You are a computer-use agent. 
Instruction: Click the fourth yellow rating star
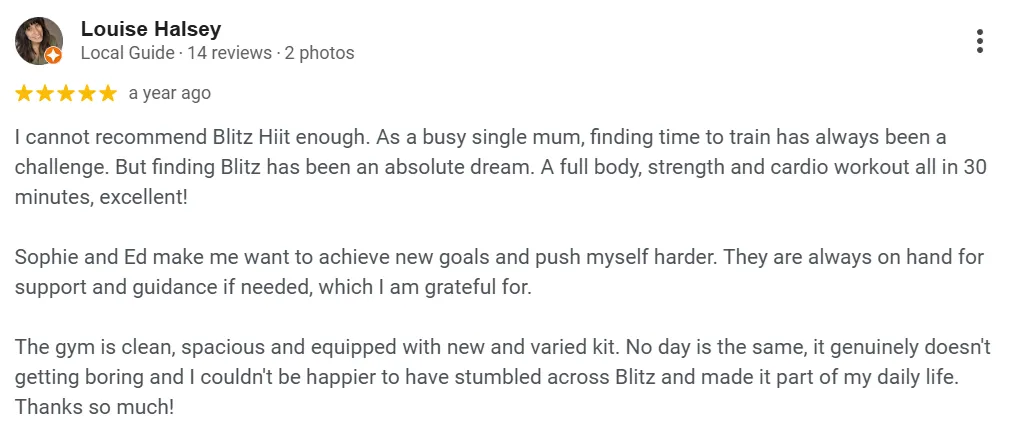[x=87, y=93]
